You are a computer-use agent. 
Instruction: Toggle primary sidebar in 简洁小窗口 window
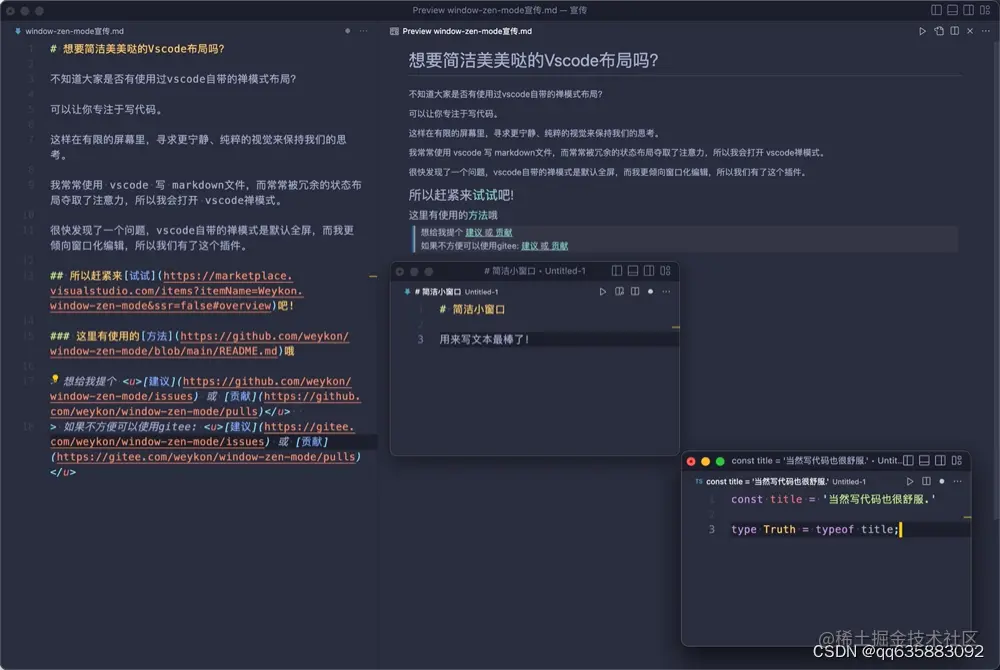click(x=617, y=271)
